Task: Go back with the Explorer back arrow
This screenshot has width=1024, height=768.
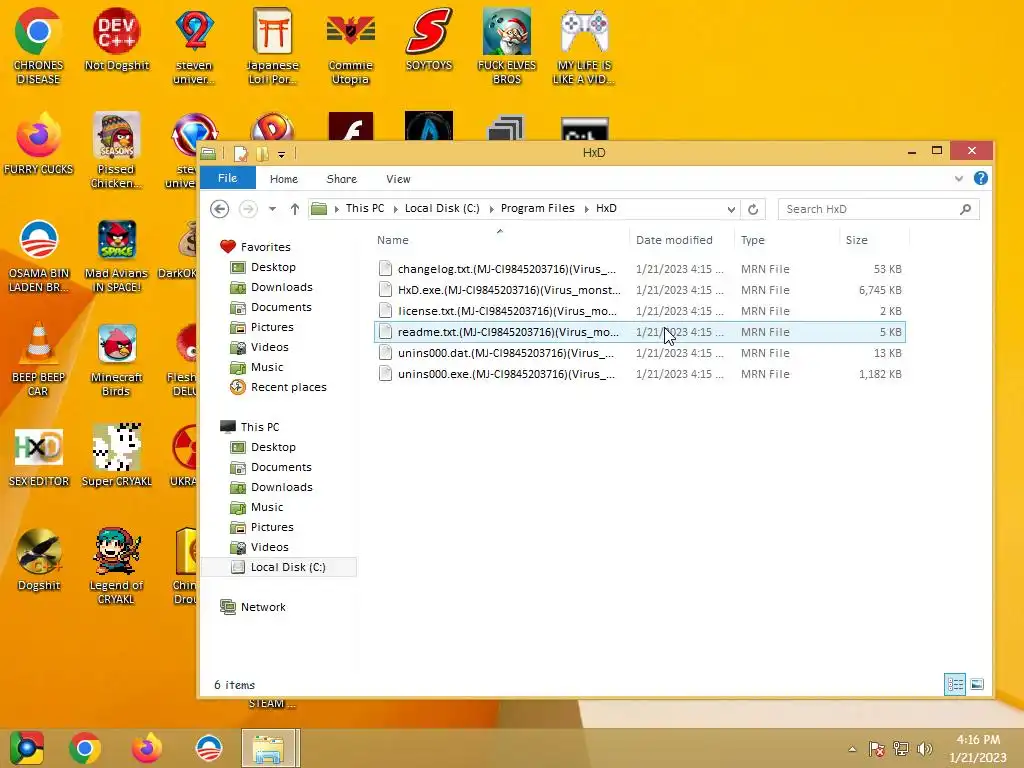Action: 219,209
